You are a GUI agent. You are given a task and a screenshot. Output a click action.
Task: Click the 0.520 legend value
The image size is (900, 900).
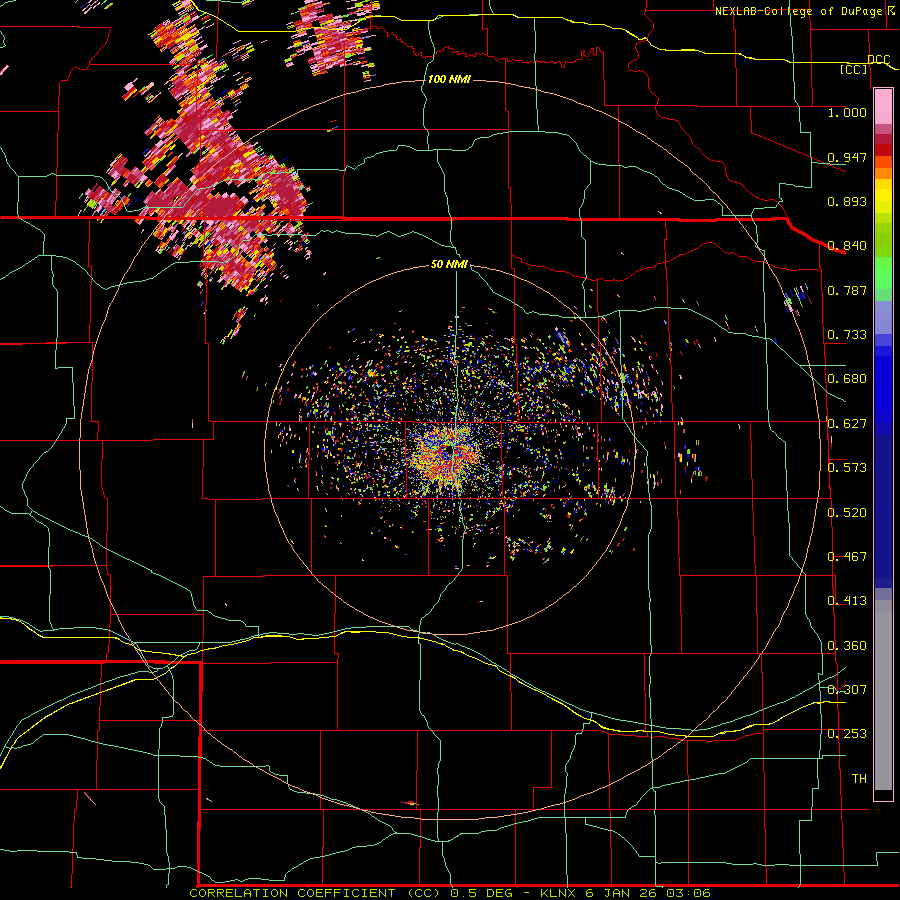pyautogui.click(x=847, y=512)
